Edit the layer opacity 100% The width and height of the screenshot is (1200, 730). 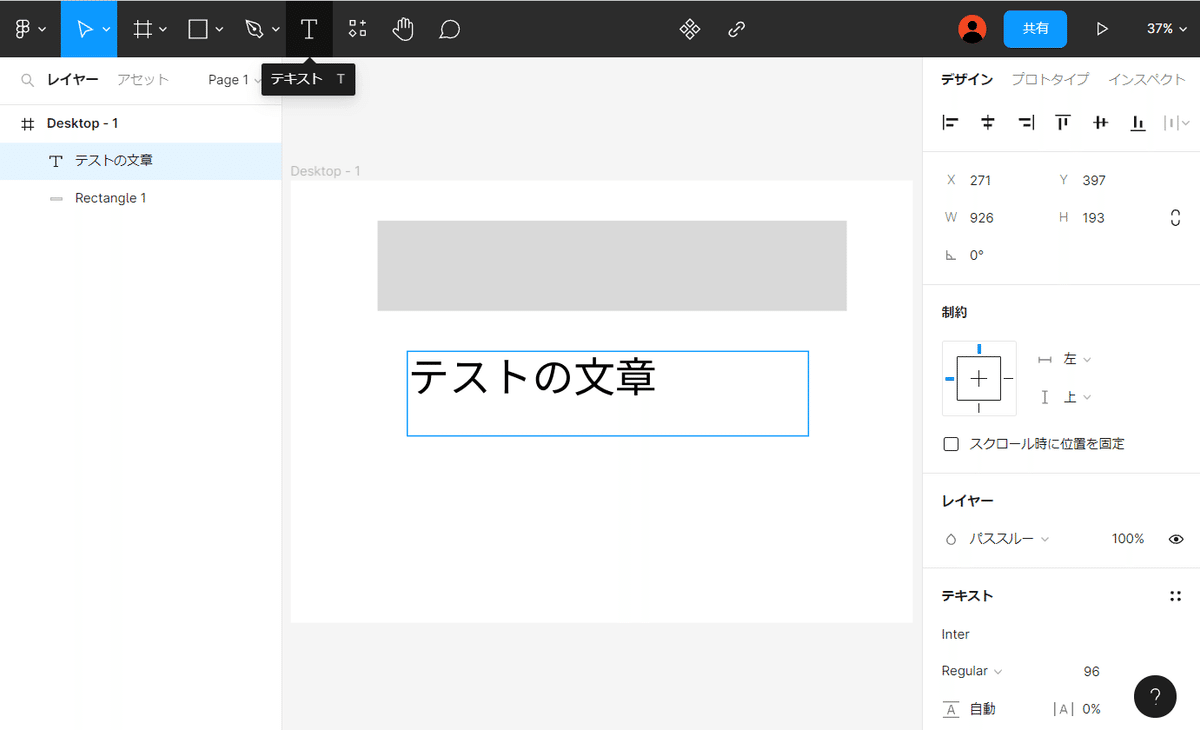[1128, 539]
